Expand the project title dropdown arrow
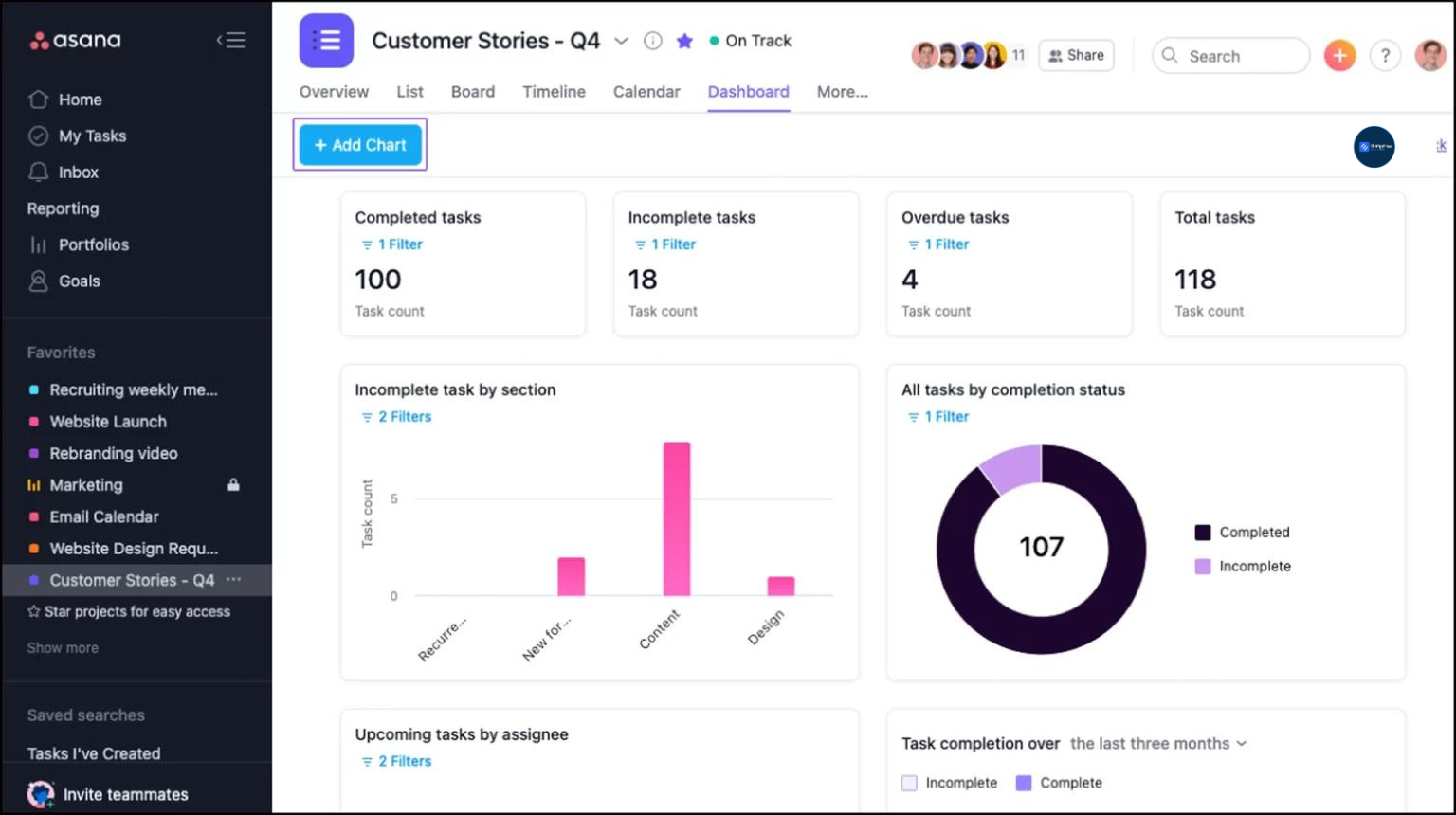 point(621,41)
